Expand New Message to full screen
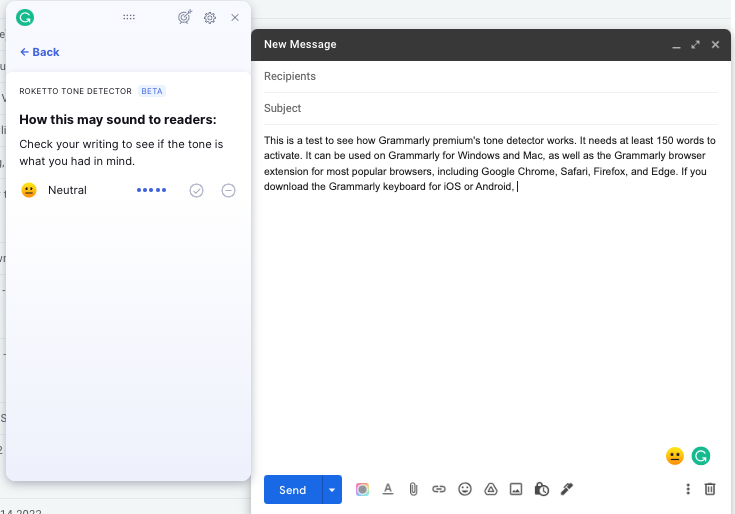 (x=695, y=45)
